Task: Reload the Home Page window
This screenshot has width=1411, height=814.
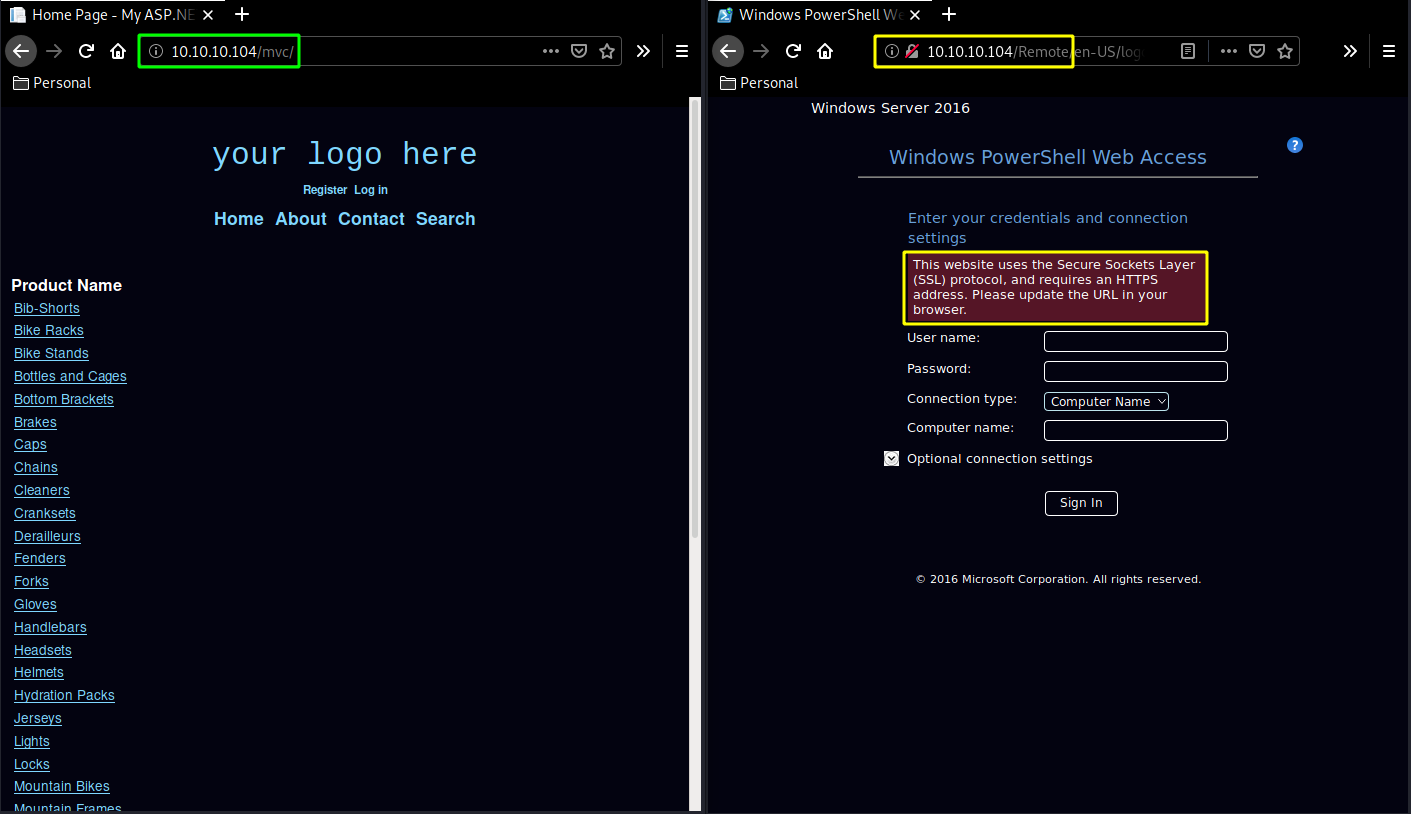Action: point(87,51)
